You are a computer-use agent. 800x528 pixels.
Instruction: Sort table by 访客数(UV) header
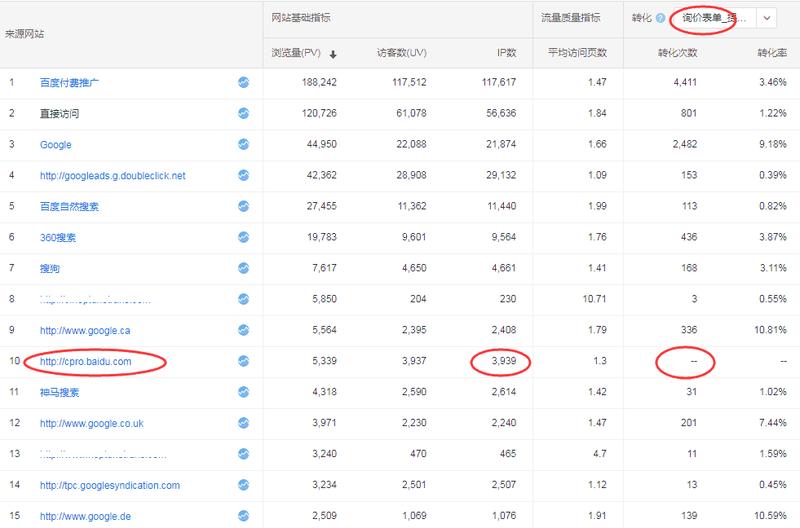tap(402, 53)
